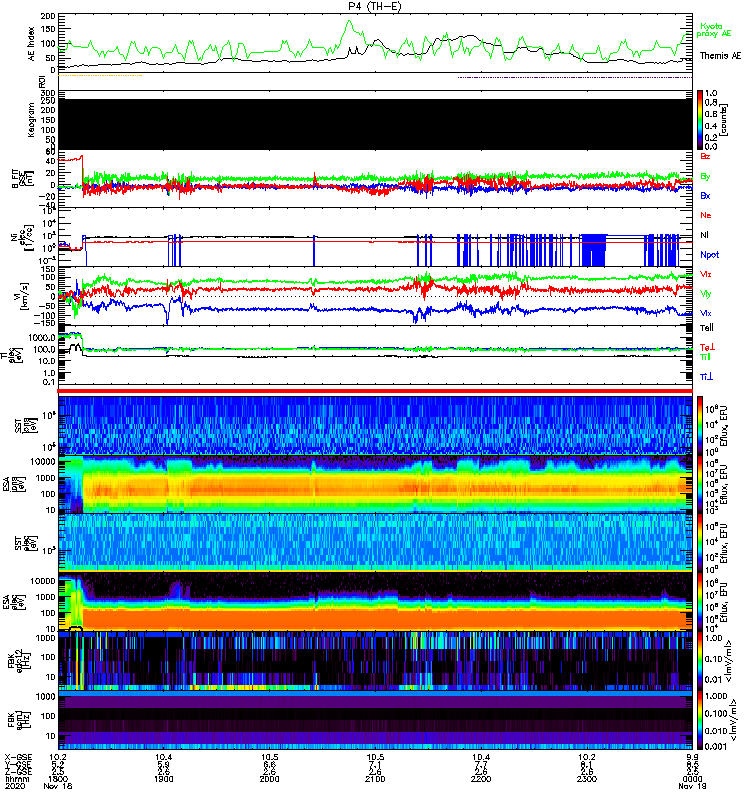Click the ESA ion Eflux color bar
The image size is (750, 800).
700,484
